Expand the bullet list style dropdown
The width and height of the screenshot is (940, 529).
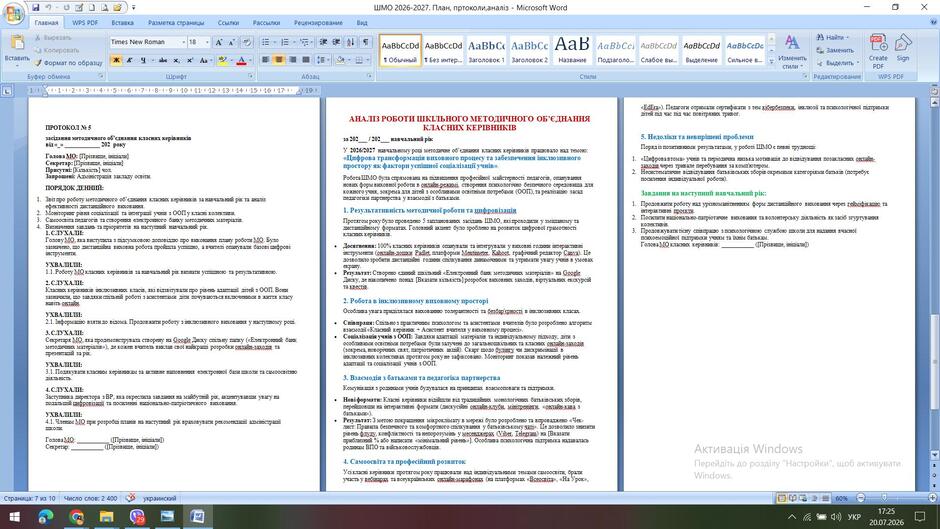(275, 42)
